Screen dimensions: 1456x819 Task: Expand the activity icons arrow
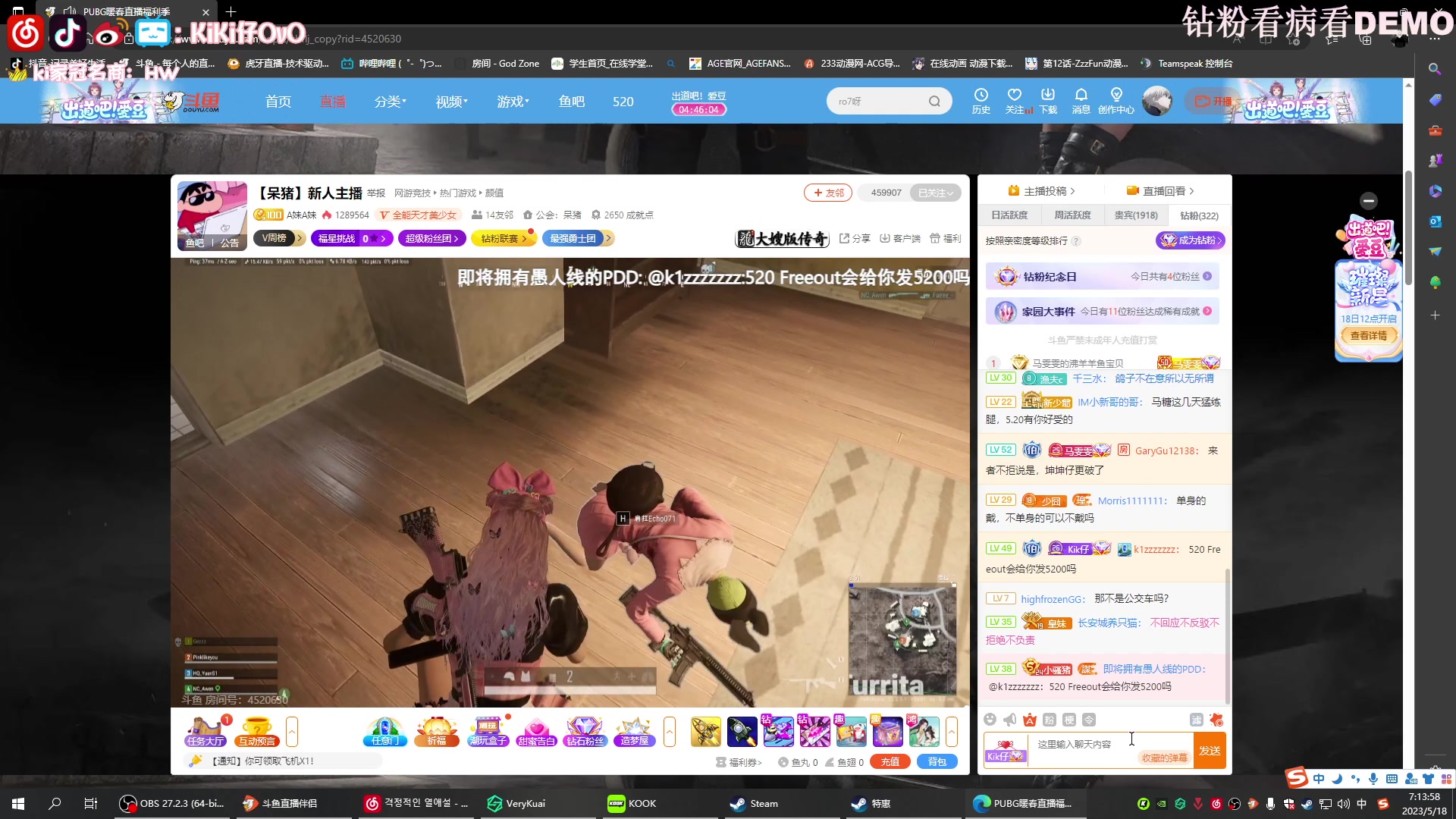pos(670,732)
